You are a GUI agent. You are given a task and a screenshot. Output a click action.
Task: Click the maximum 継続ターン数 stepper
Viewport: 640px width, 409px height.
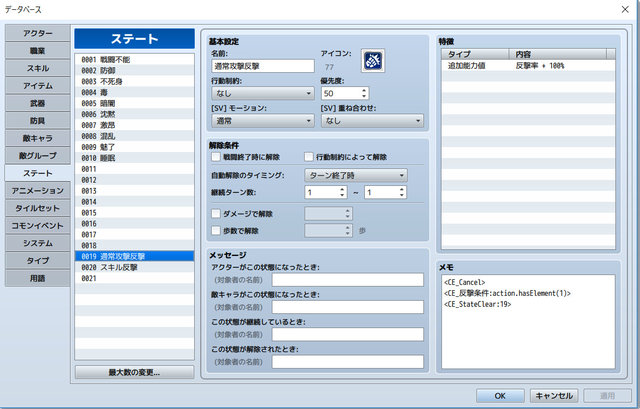pyautogui.click(x=386, y=192)
